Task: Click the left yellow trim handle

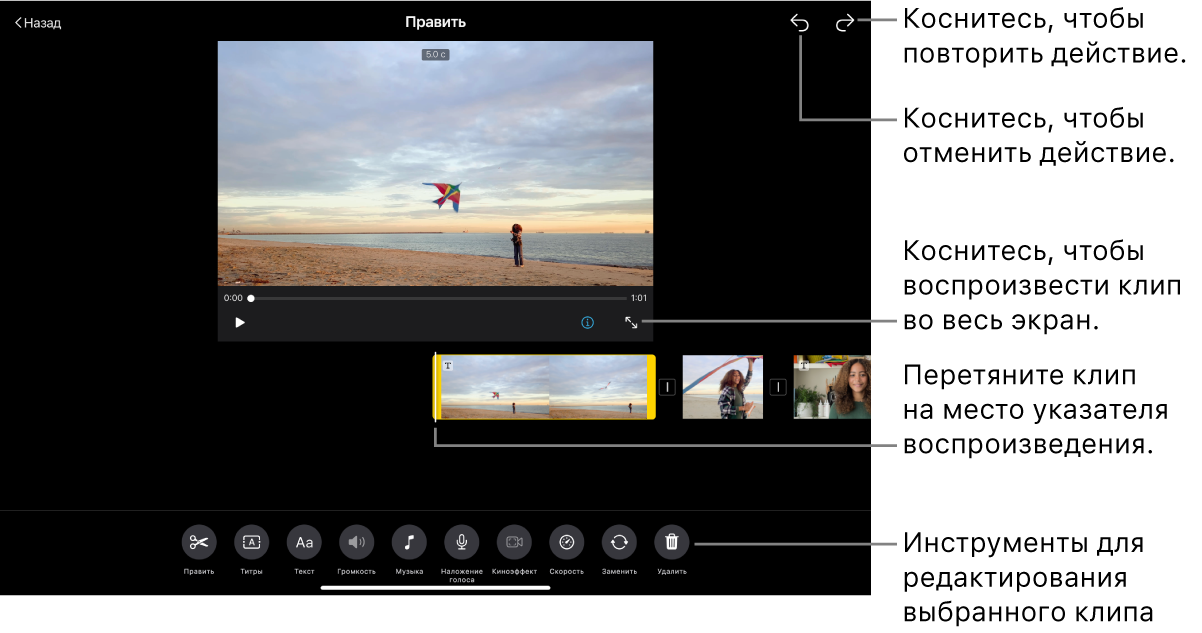Action: (436, 387)
